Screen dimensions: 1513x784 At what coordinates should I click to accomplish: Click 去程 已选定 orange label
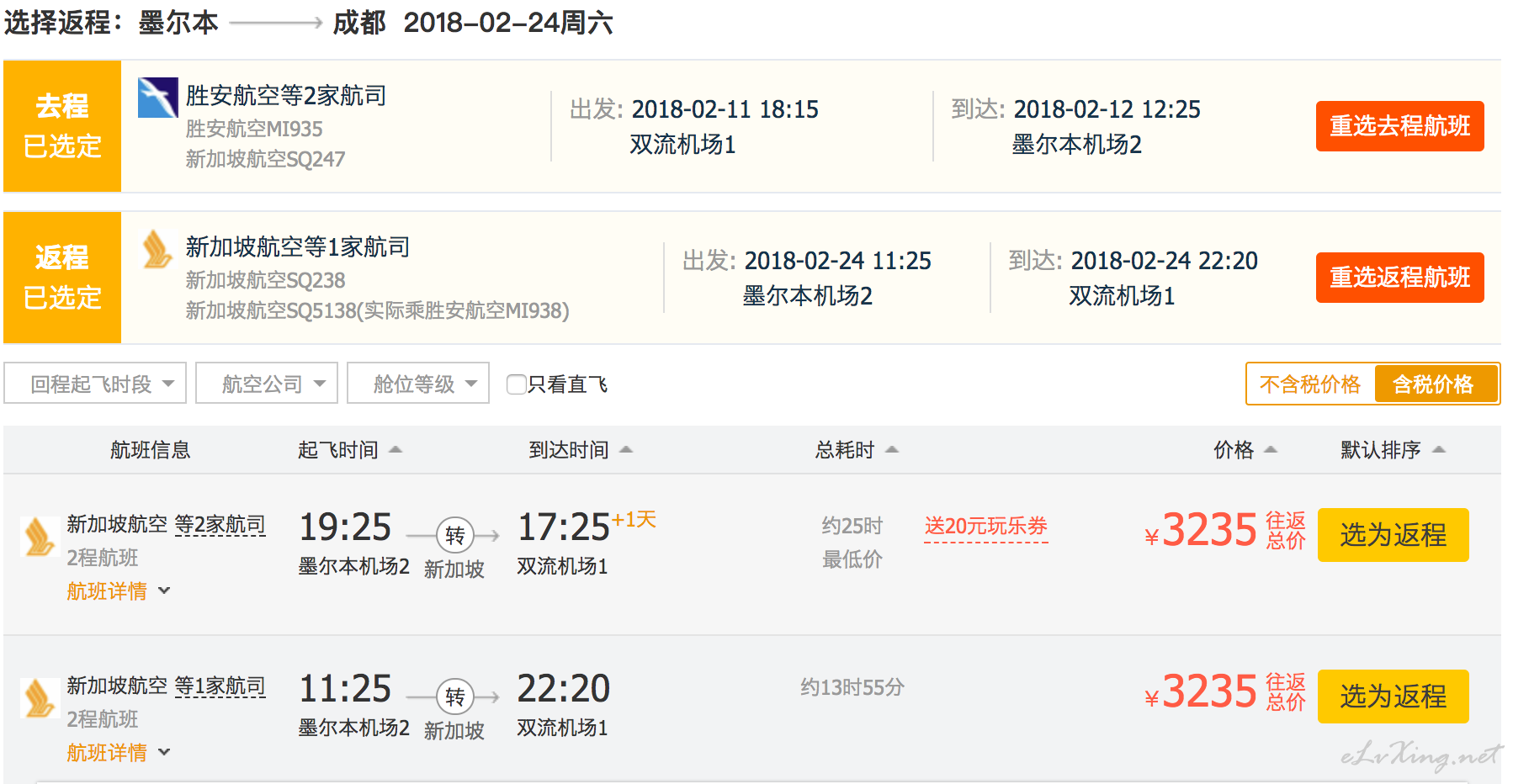pyautogui.click(x=62, y=126)
